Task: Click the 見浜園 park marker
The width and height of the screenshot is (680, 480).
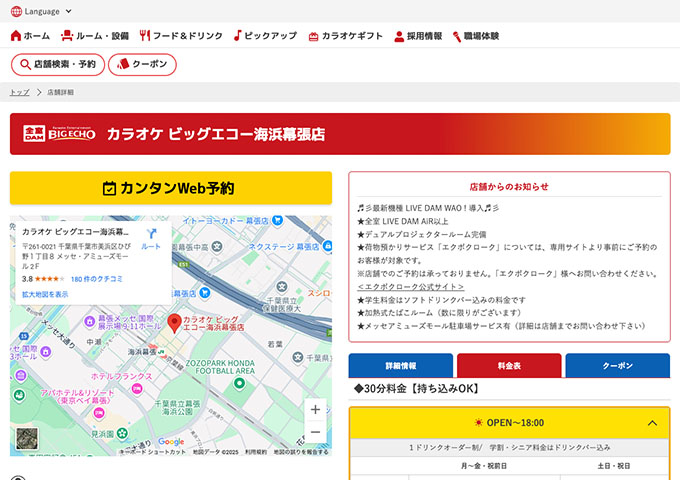Action: click(x=123, y=433)
